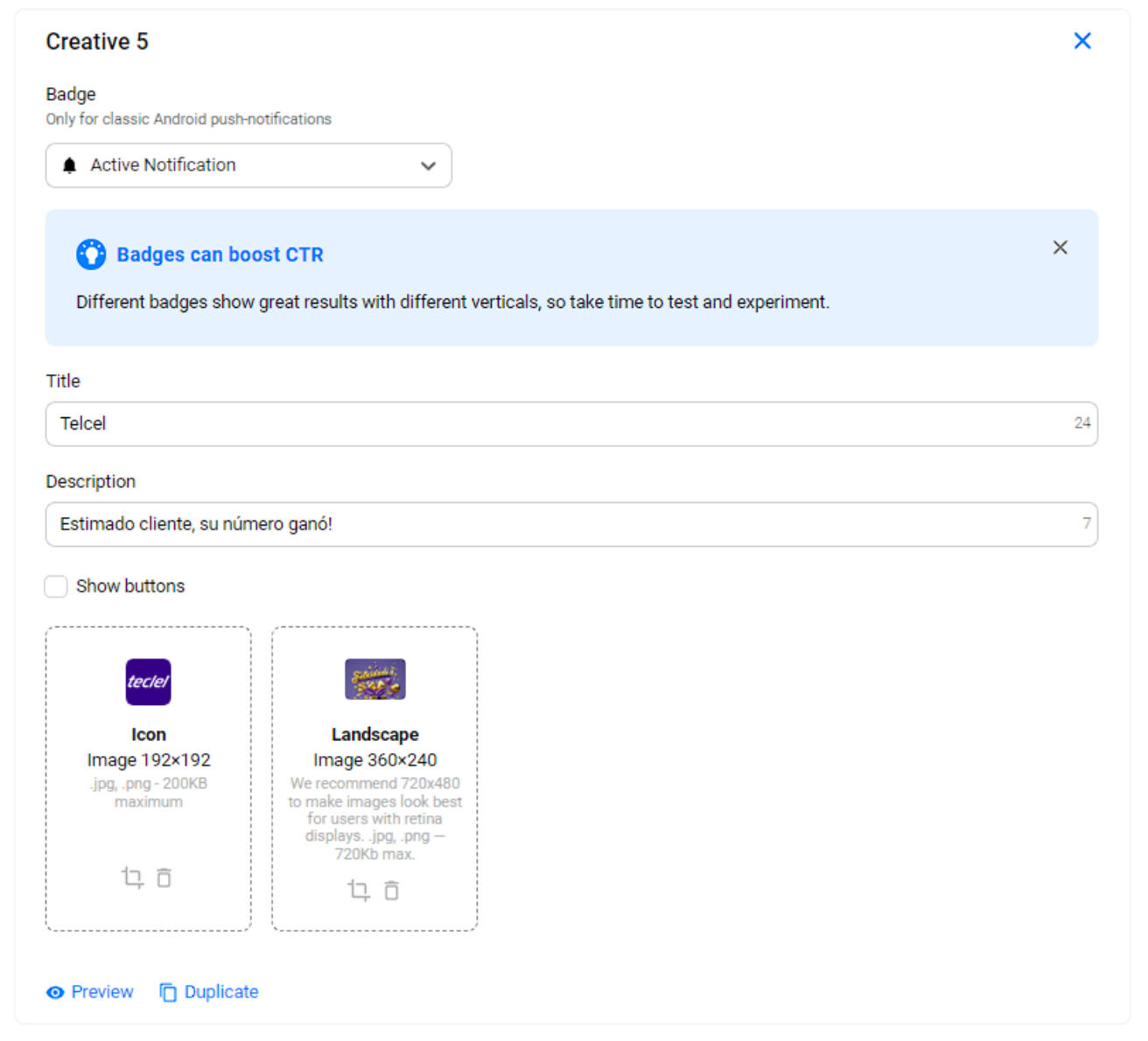
Task: Crop the Icon image
Action: tap(132, 877)
